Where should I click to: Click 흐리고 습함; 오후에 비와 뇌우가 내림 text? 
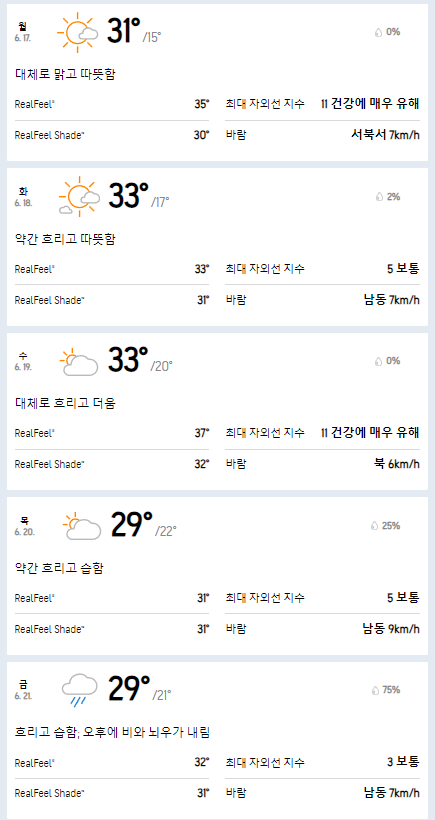coord(112,732)
